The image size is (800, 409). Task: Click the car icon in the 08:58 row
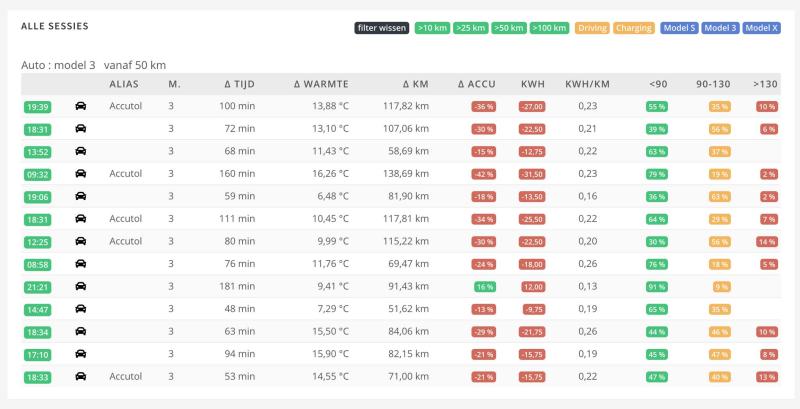(x=81, y=264)
